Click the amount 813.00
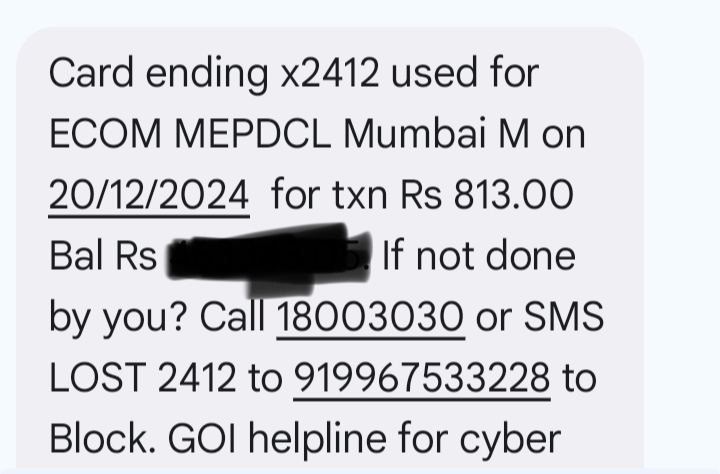This screenshot has width=720, height=474. tap(513, 195)
